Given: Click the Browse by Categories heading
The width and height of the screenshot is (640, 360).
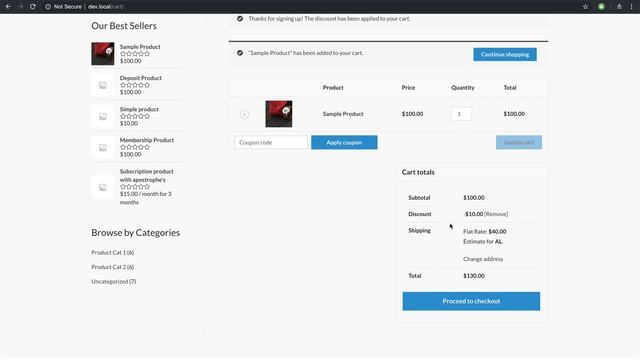Looking at the screenshot, I should tap(136, 233).
